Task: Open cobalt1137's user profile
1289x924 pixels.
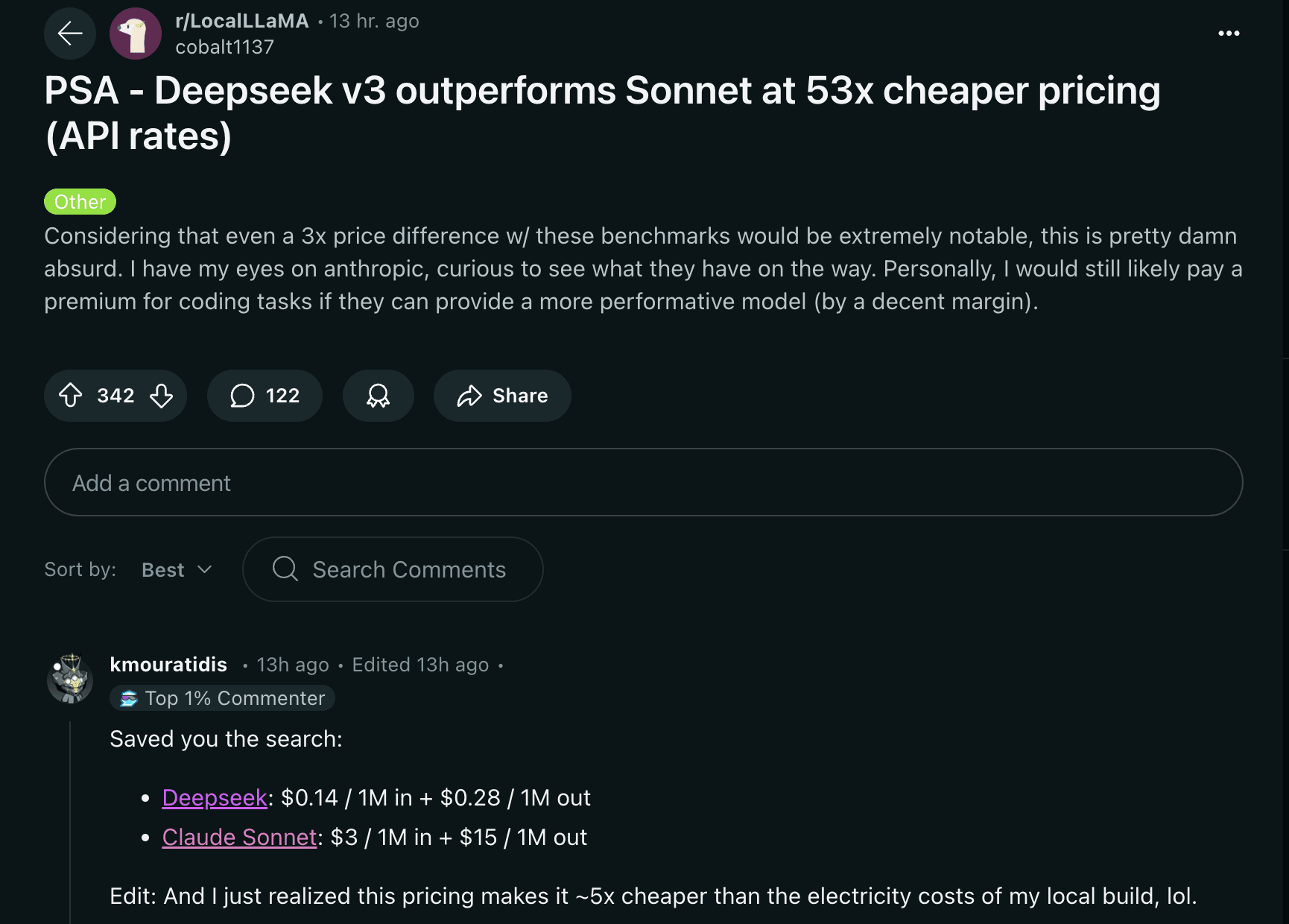Action: click(x=224, y=47)
